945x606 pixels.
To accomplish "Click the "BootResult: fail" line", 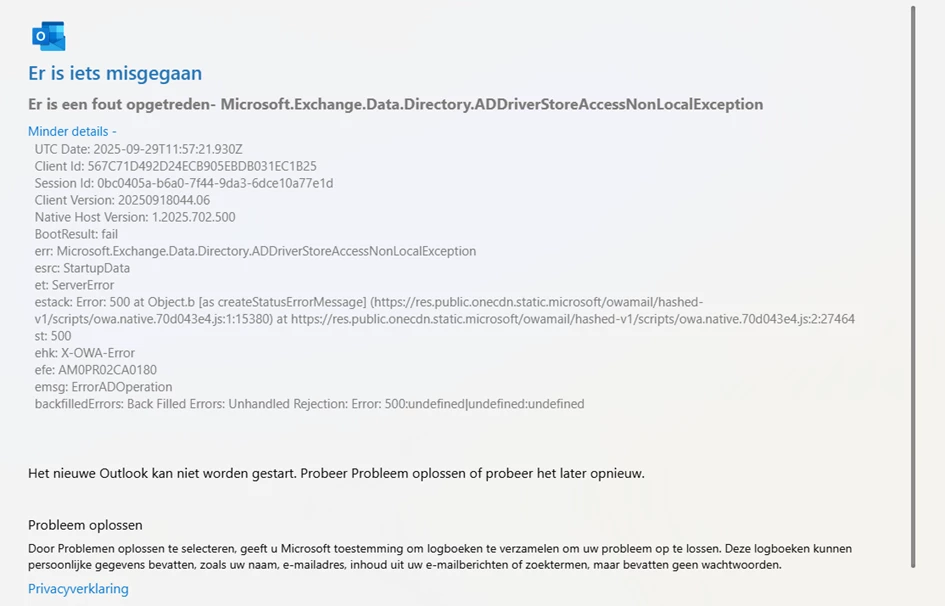I will [x=76, y=234].
